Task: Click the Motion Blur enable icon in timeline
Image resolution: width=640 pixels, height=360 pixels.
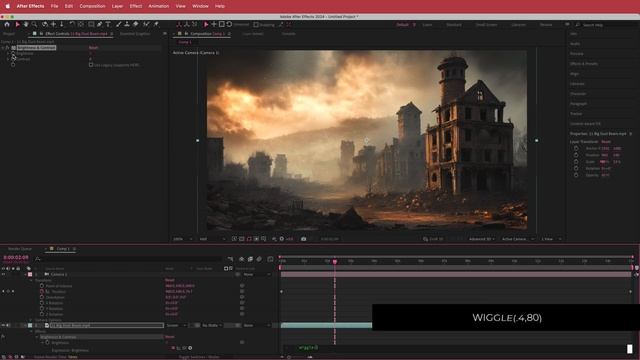Action: [259, 259]
